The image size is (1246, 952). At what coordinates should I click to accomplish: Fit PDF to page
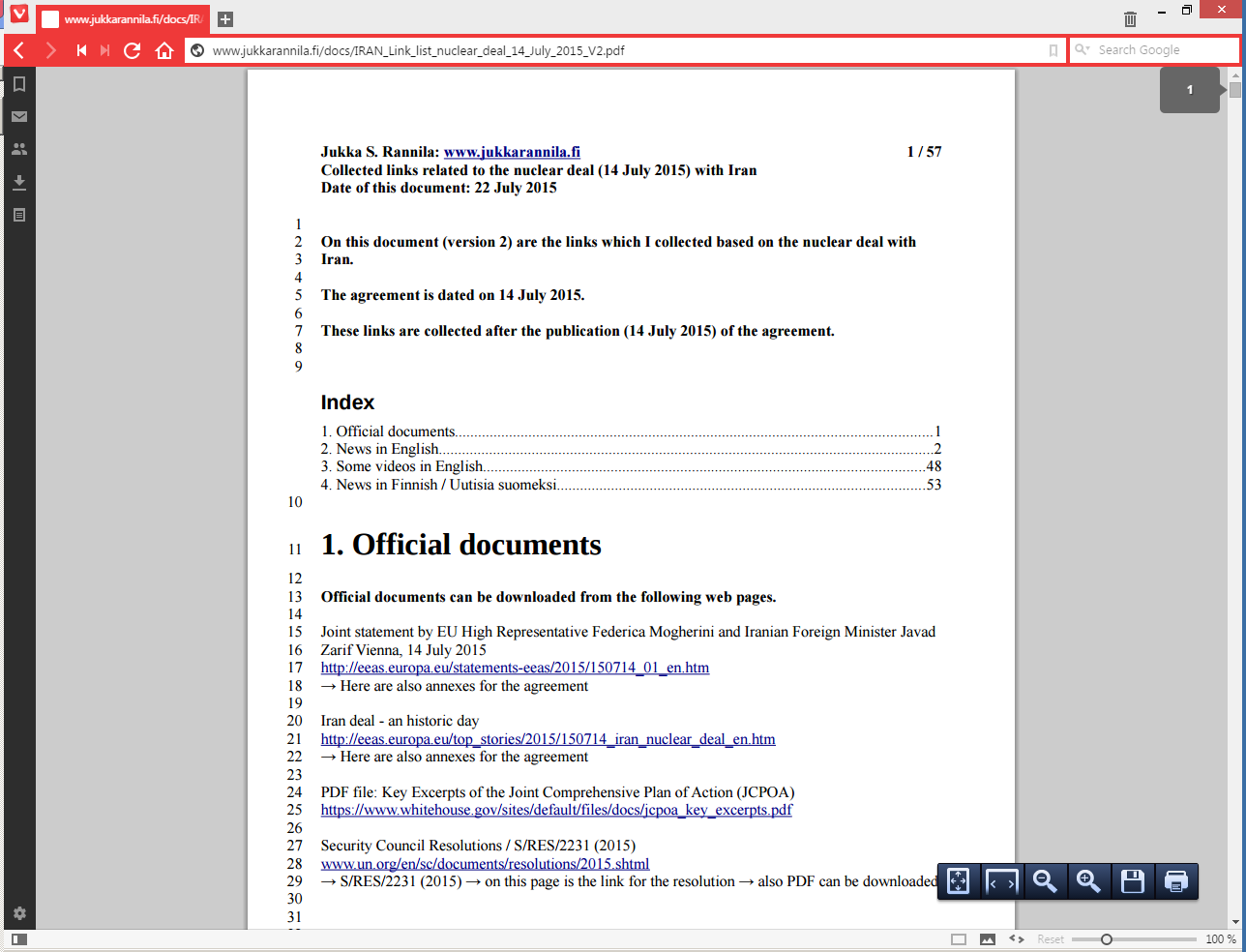pos(958,881)
